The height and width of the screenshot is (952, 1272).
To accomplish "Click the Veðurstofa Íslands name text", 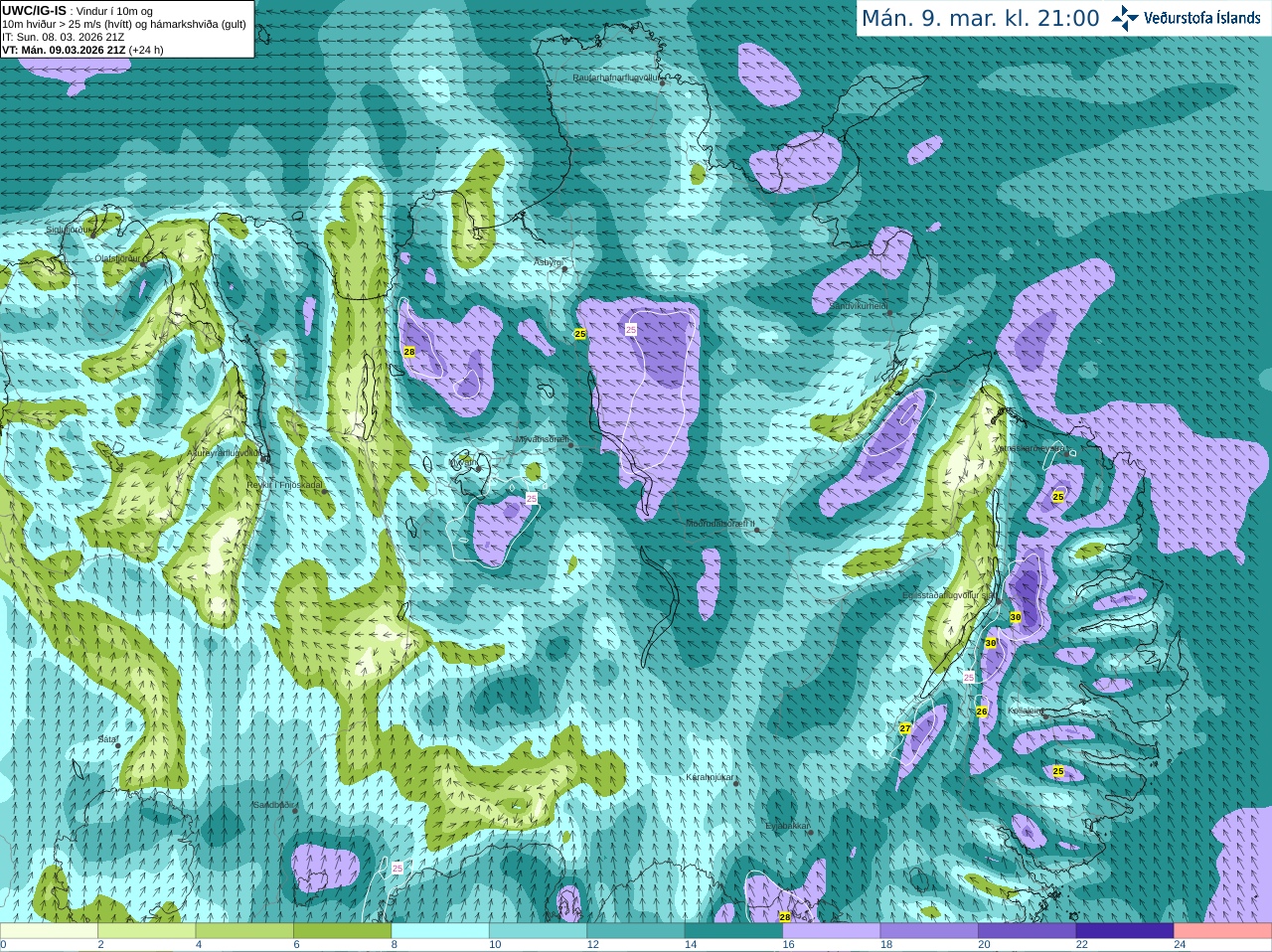I will (x=1202, y=18).
